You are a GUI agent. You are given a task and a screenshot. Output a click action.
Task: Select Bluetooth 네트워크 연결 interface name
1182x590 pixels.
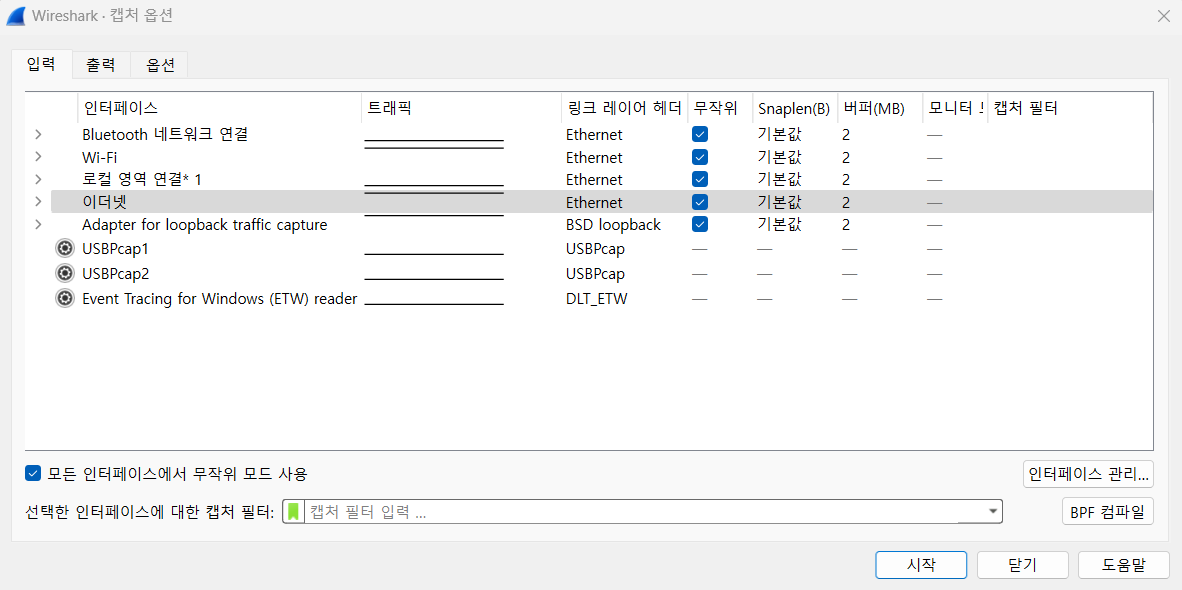165,135
